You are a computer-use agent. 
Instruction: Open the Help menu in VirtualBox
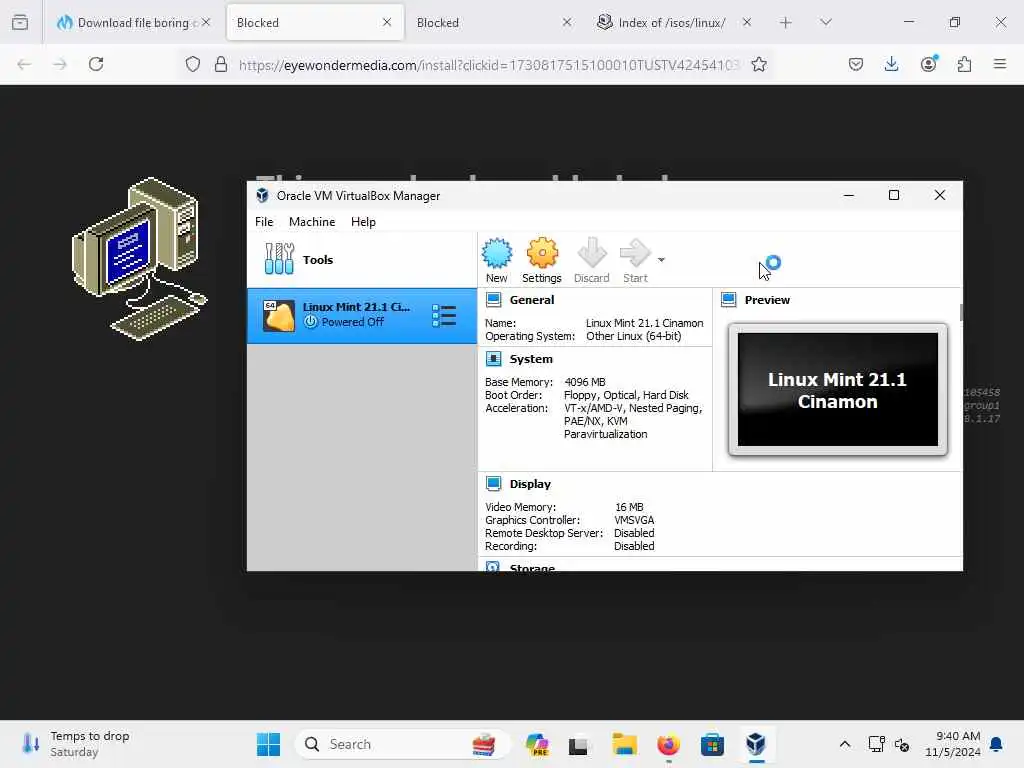pyautogui.click(x=363, y=222)
